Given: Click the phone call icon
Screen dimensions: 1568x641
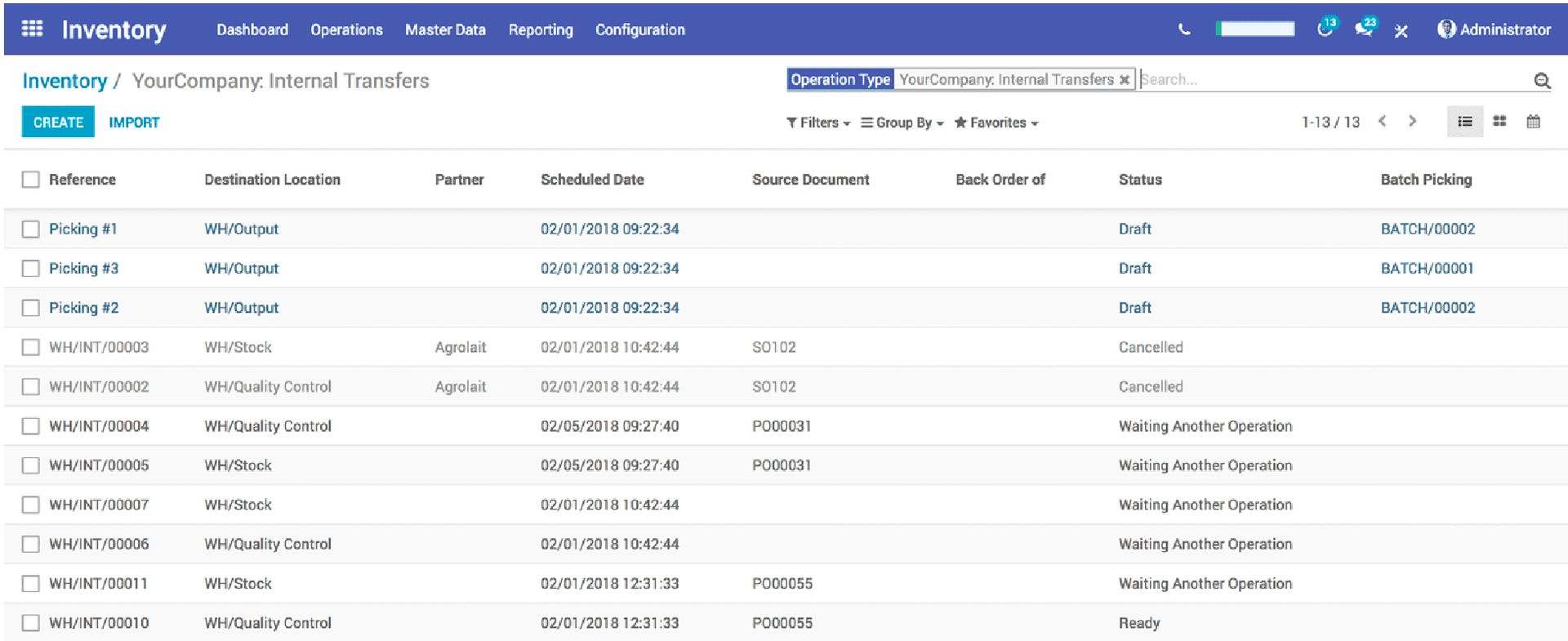Looking at the screenshot, I should tap(1184, 29).
